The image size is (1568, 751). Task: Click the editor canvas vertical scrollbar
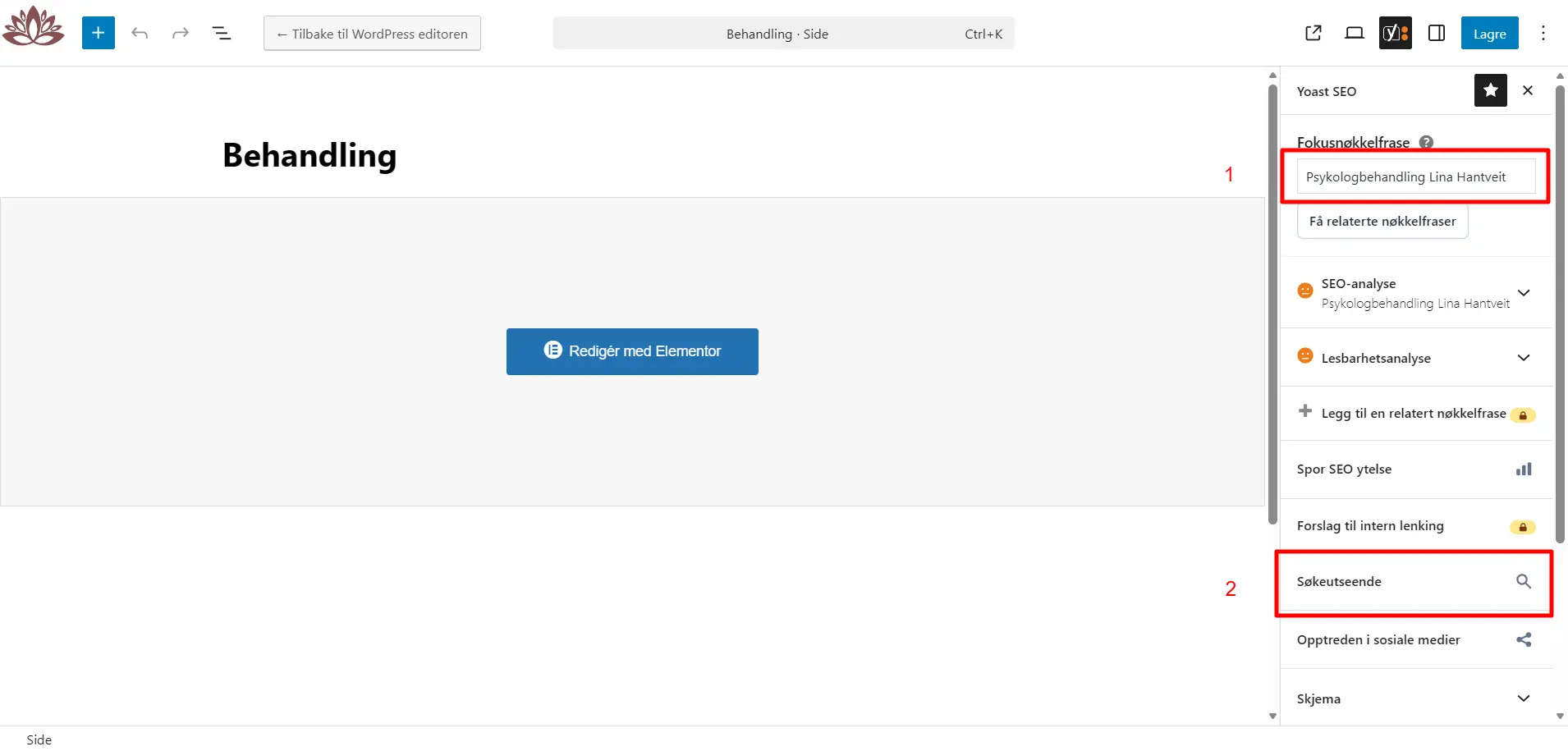1272,304
